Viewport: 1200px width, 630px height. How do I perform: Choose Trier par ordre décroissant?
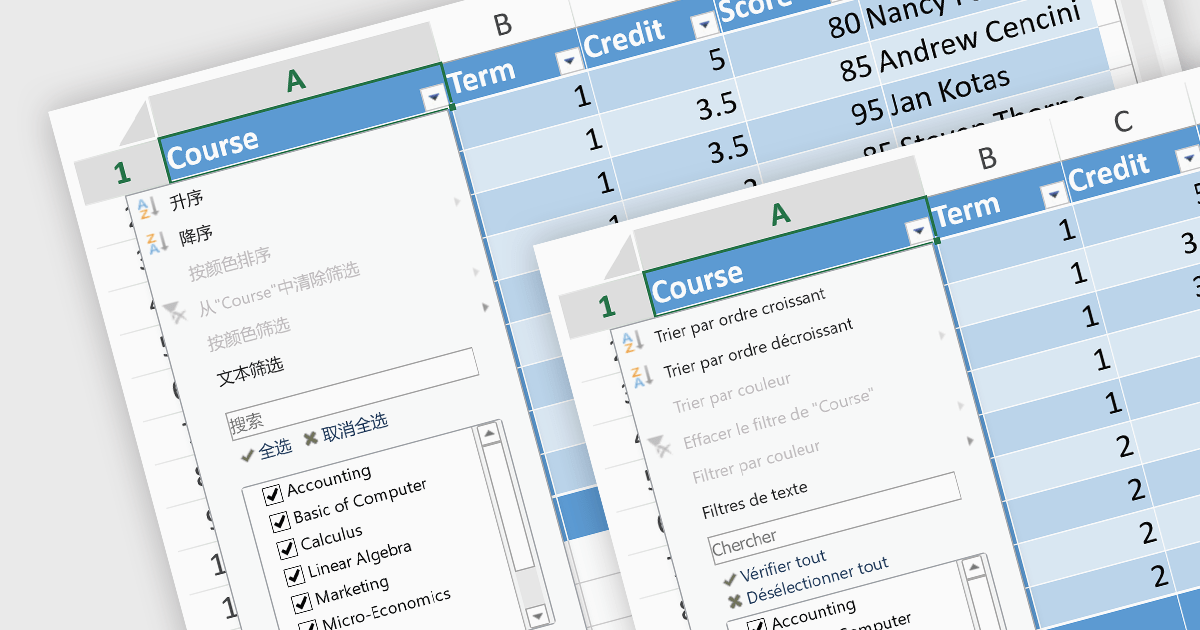759,349
